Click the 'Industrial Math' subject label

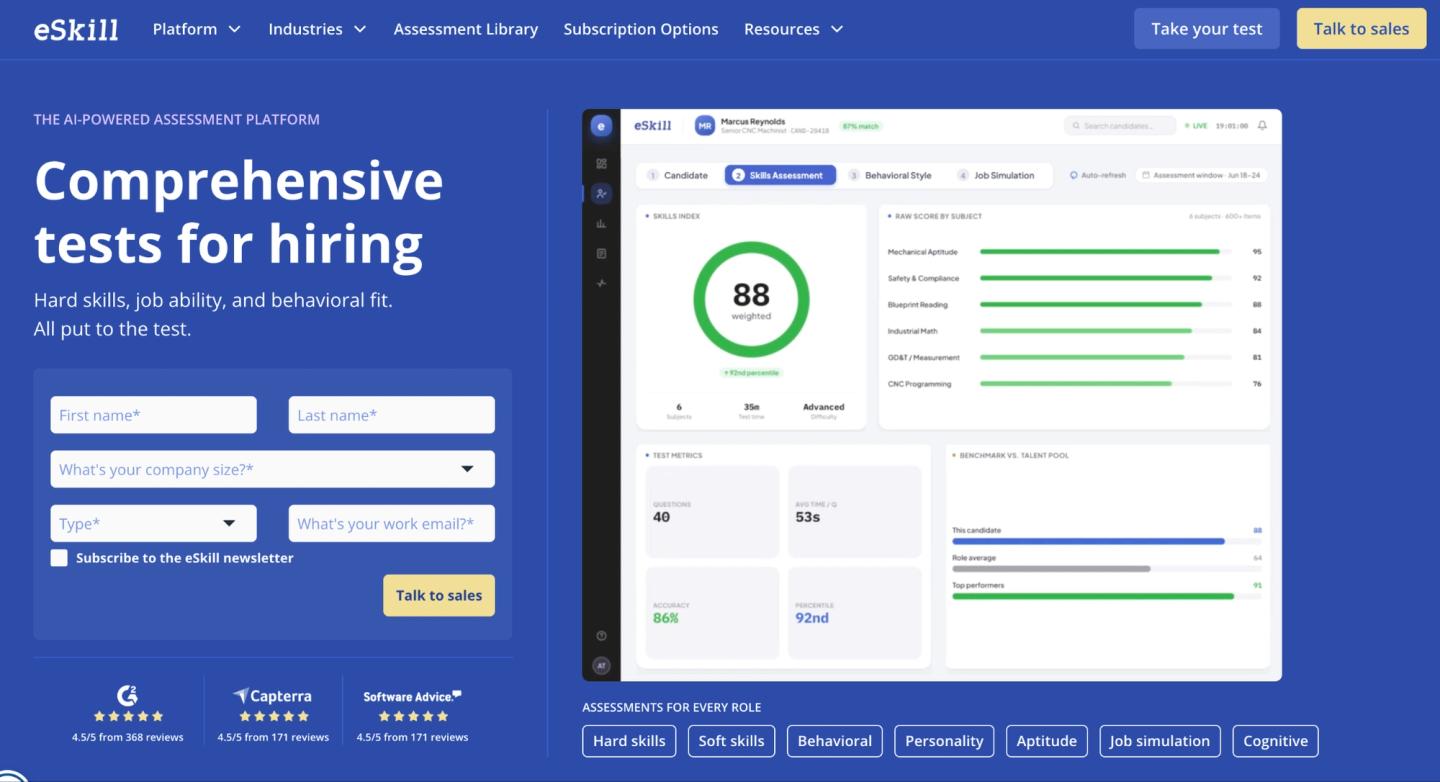click(x=913, y=331)
